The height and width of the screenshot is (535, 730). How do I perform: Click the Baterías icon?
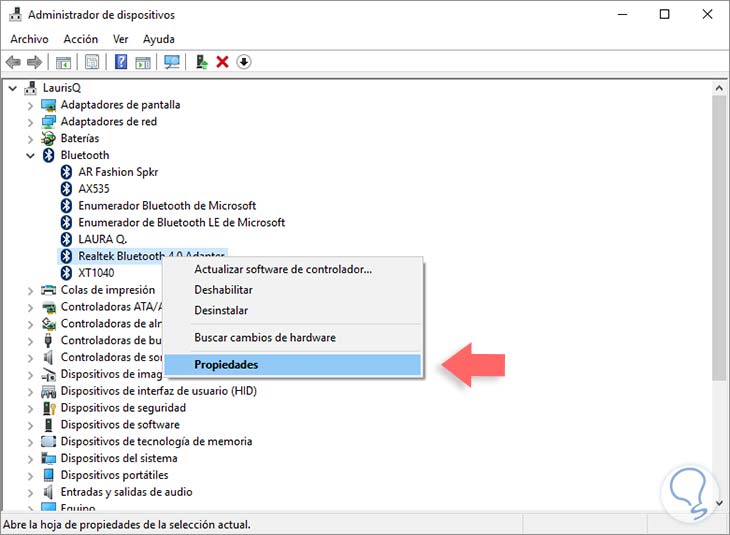48,138
